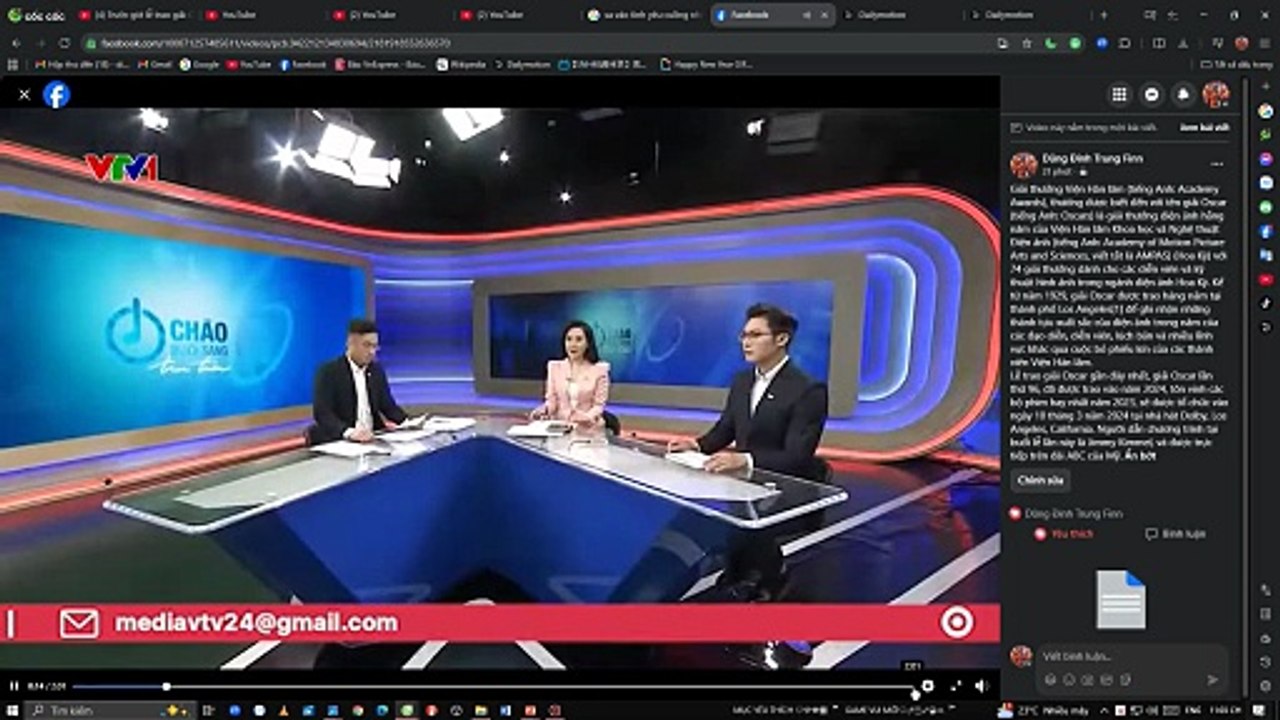This screenshot has width=1280, height=720.
Task: Click the Bình luận button
Action: point(1176,534)
